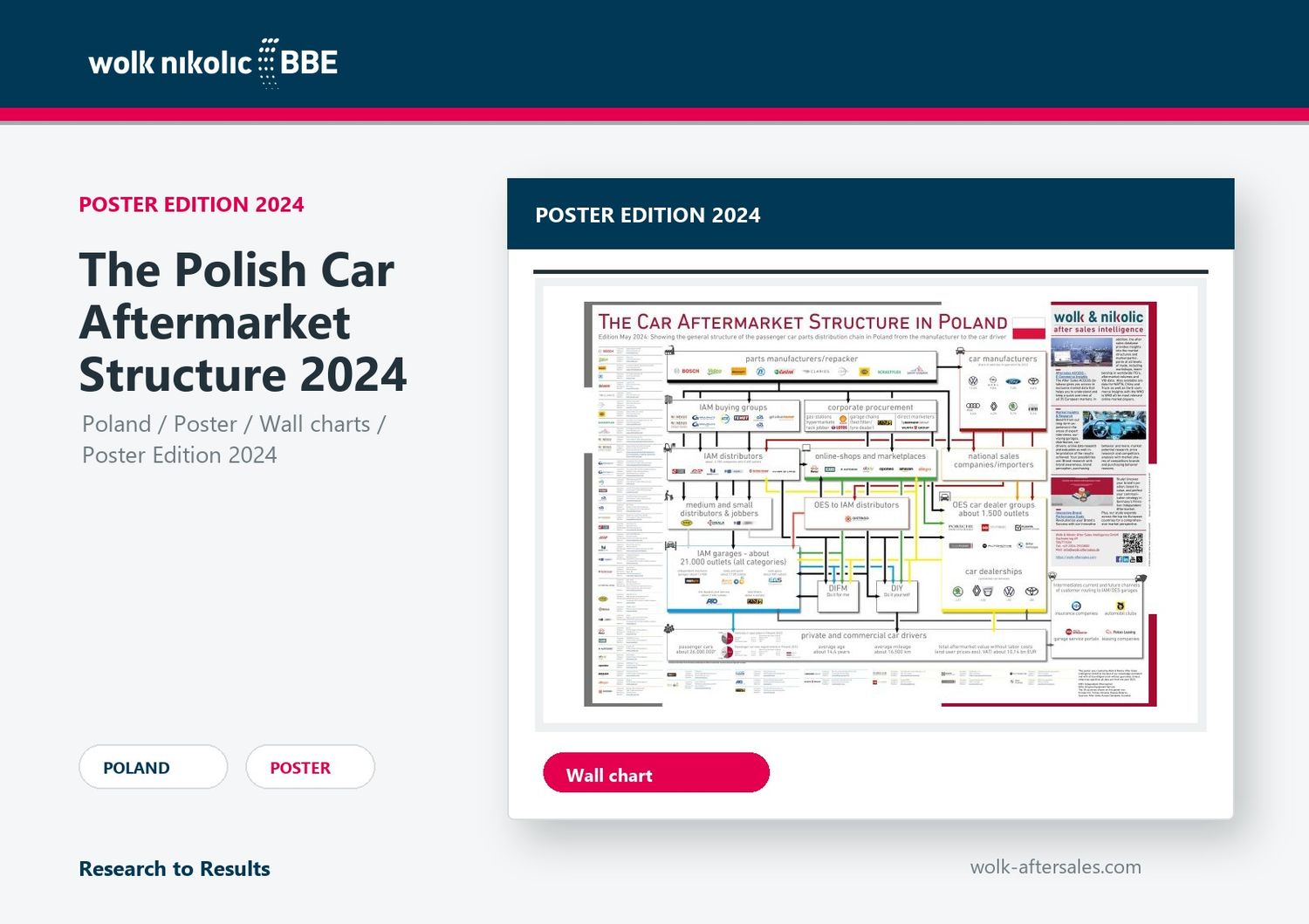Screen dimensions: 1309x924
Task: Click the 'IAM garages' box in poster
Action: pos(733,578)
